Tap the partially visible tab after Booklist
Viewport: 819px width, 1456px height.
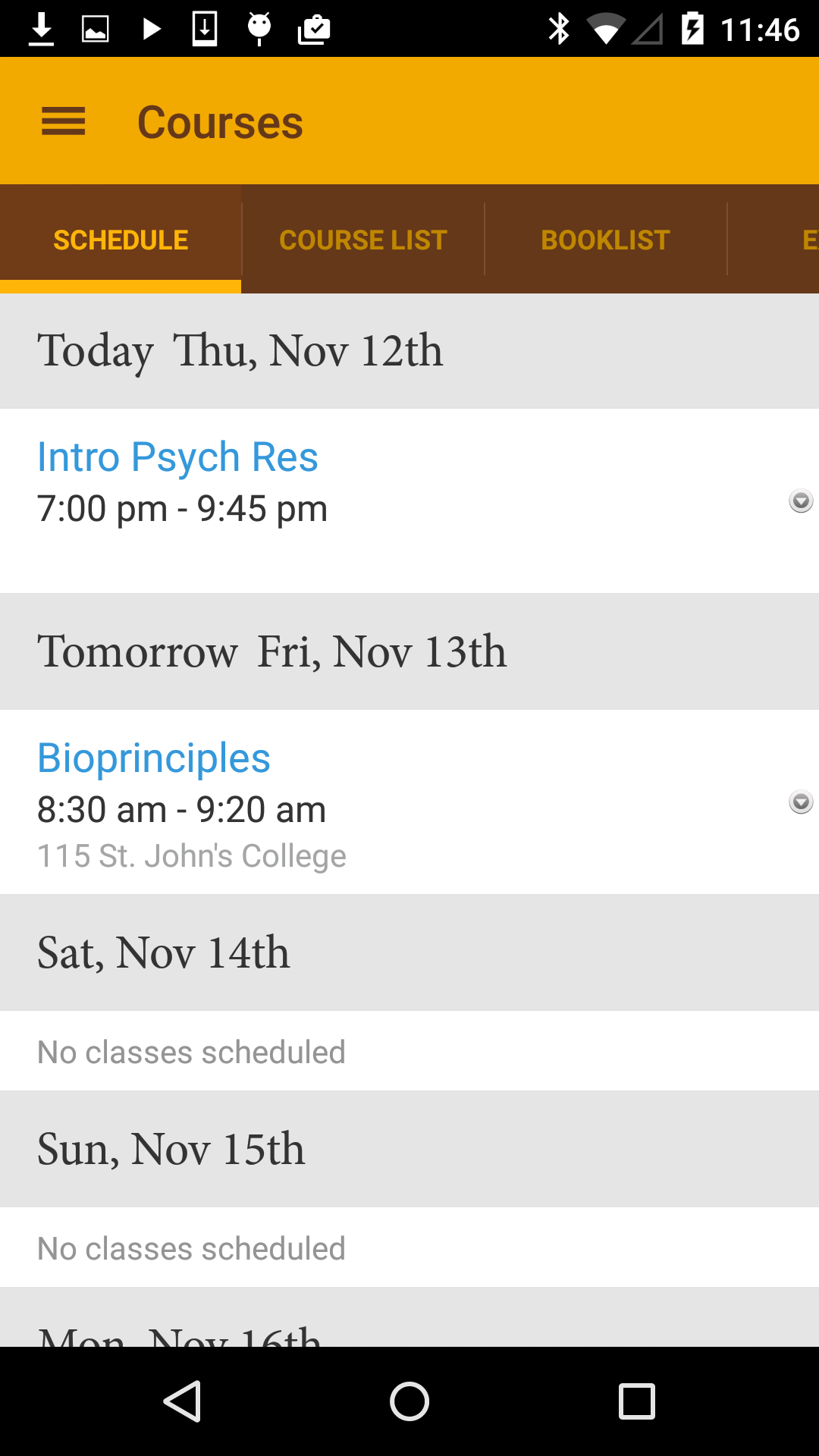click(808, 240)
